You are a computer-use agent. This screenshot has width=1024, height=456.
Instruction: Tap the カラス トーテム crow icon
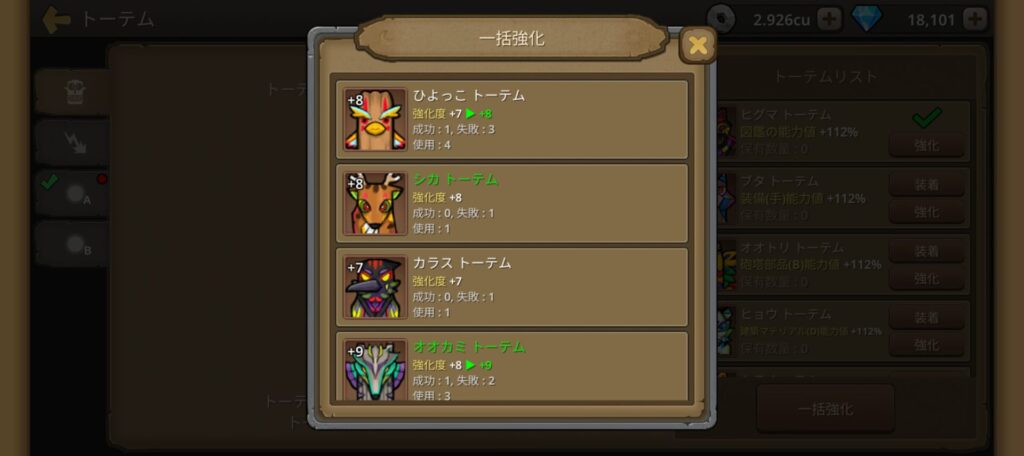[x=375, y=287]
